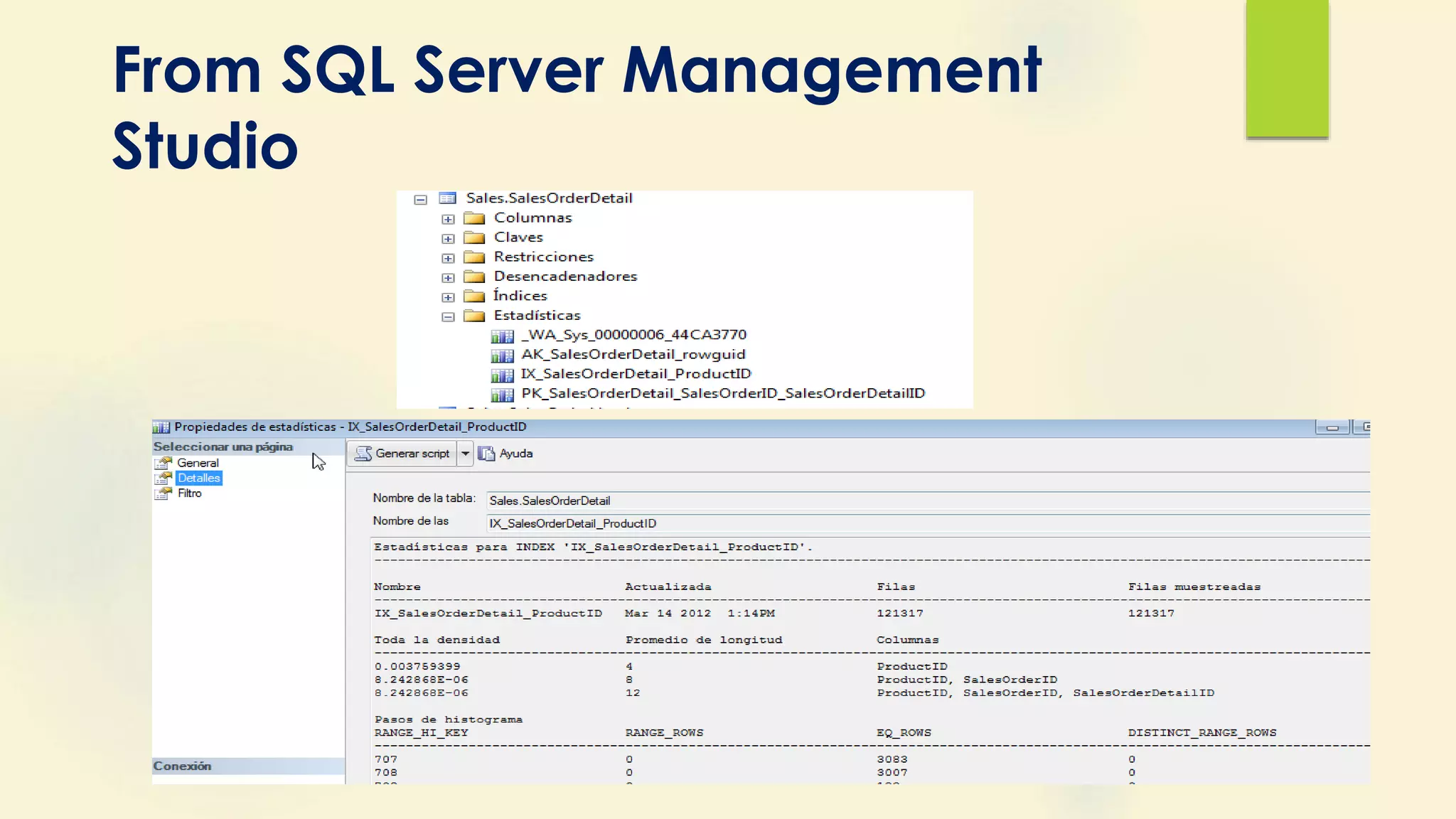This screenshot has width=1456, height=819.
Task: Select the Índices tree item
Action: pos(520,296)
